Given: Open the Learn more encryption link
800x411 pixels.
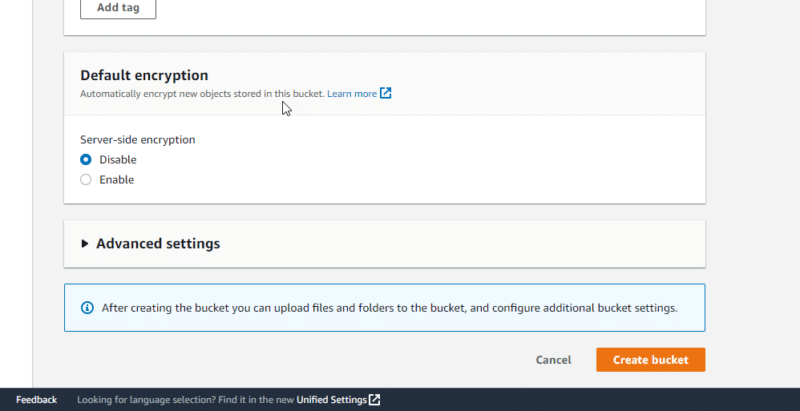Looking at the screenshot, I should [351, 94].
